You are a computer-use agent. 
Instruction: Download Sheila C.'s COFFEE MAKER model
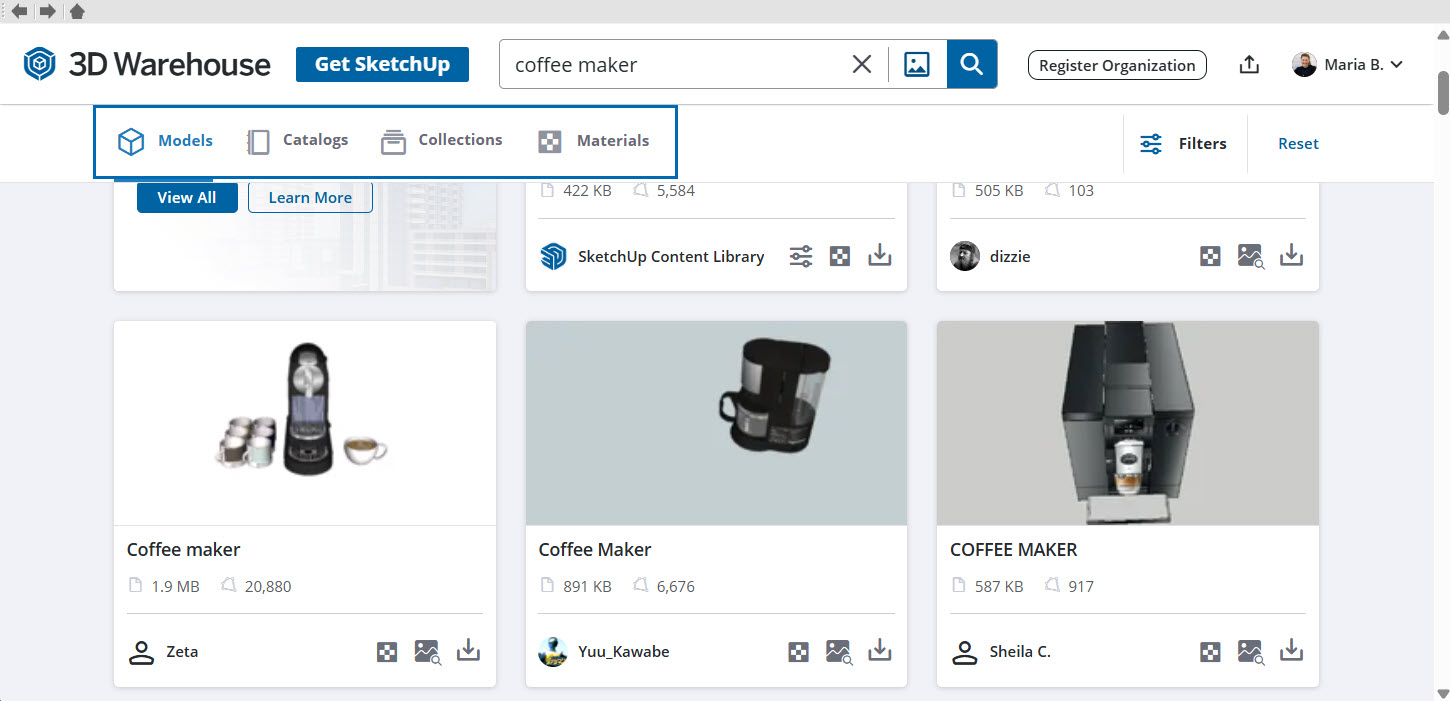(x=1292, y=650)
